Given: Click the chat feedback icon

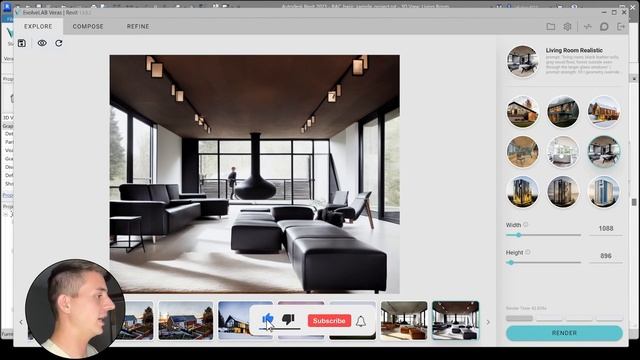Looking at the screenshot, I should (x=604, y=27).
